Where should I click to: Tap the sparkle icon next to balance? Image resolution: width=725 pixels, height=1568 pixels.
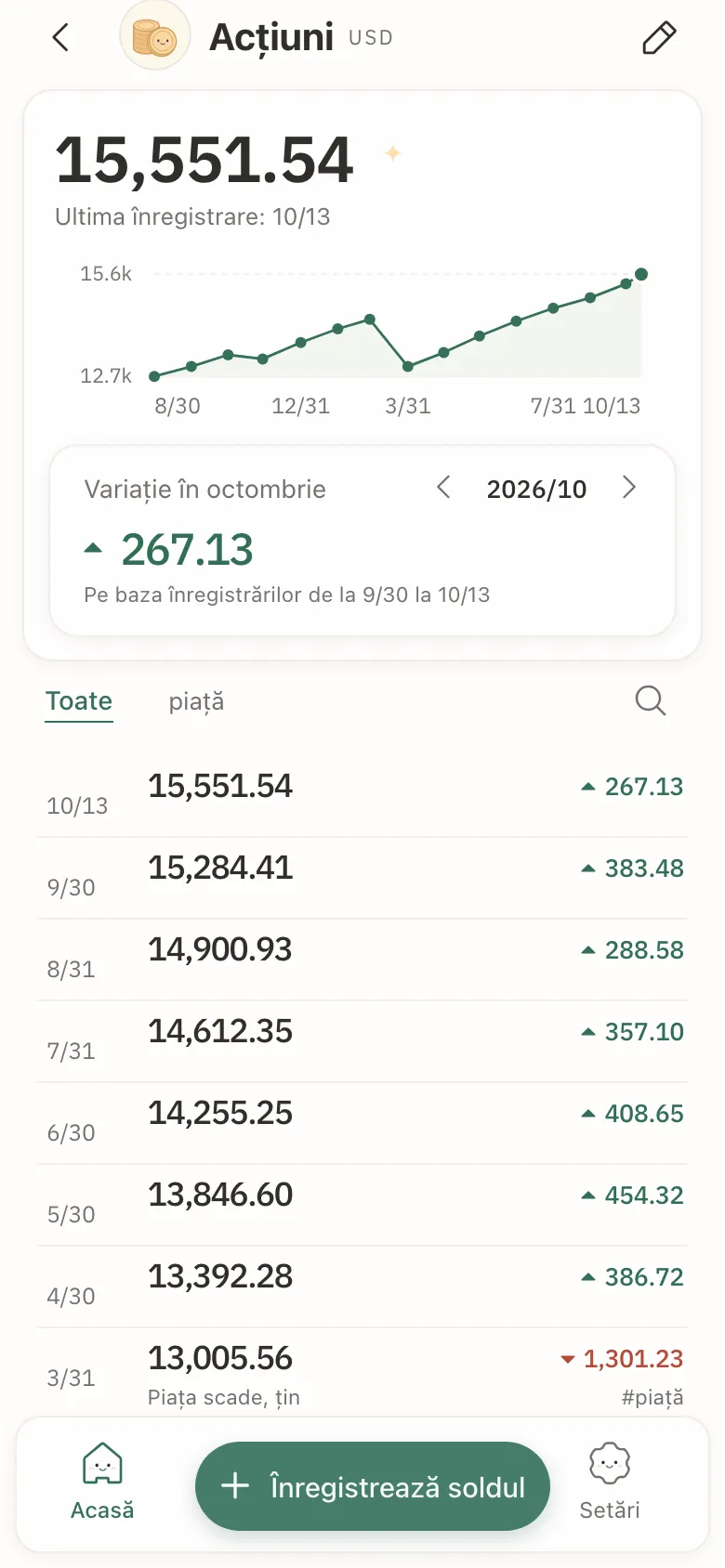point(393,153)
